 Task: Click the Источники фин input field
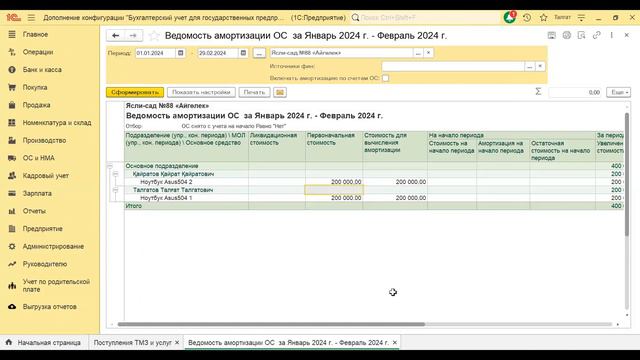[x=453, y=66]
